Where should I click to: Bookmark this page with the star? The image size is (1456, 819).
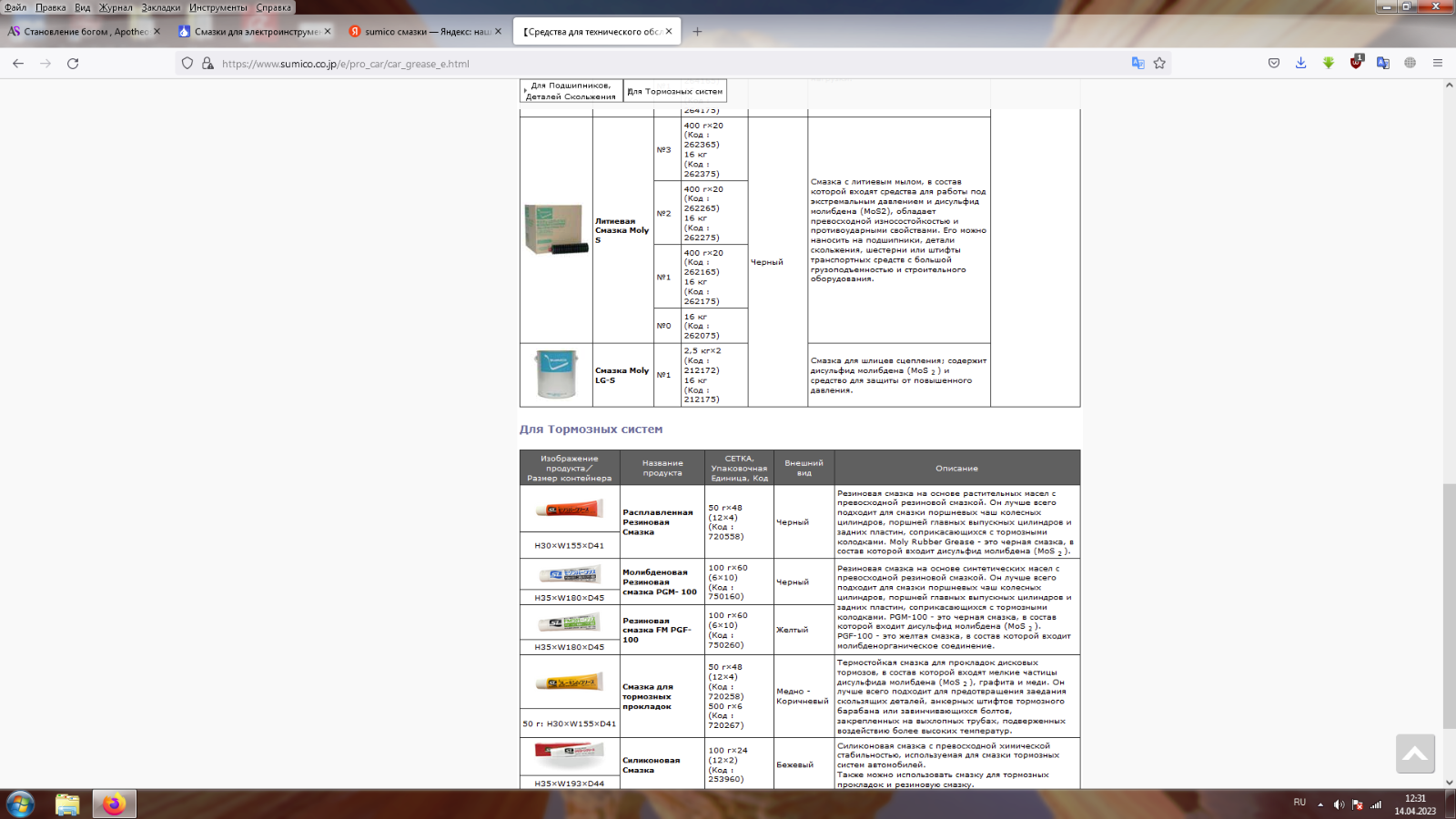(x=1159, y=64)
